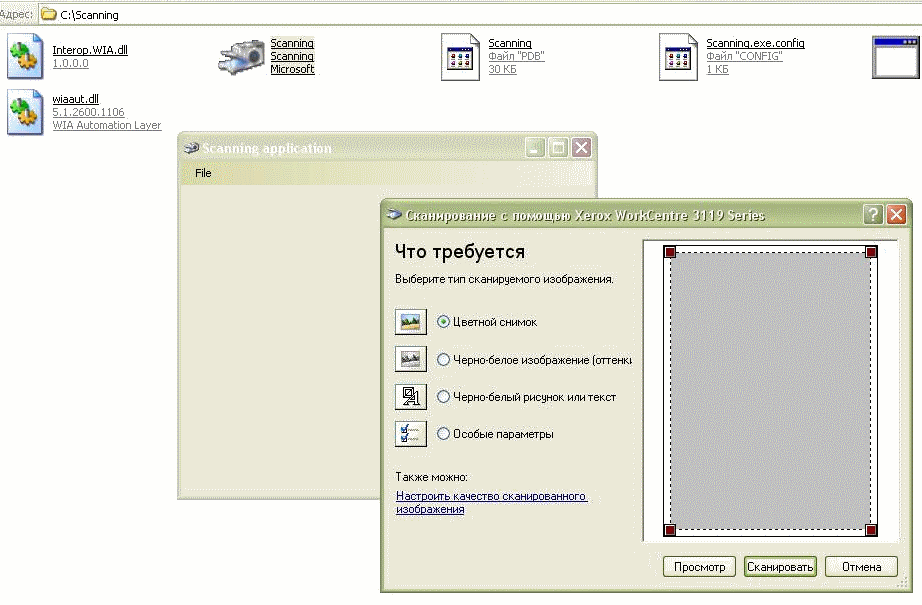Click the Microsoft label under Scanning application
The height and width of the screenshot is (605, 922).
pyautogui.click(x=292, y=69)
